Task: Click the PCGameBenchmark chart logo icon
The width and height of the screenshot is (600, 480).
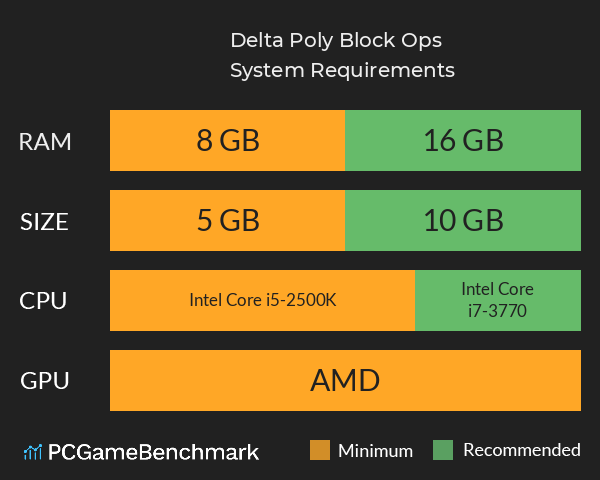Action: point(32,452)
